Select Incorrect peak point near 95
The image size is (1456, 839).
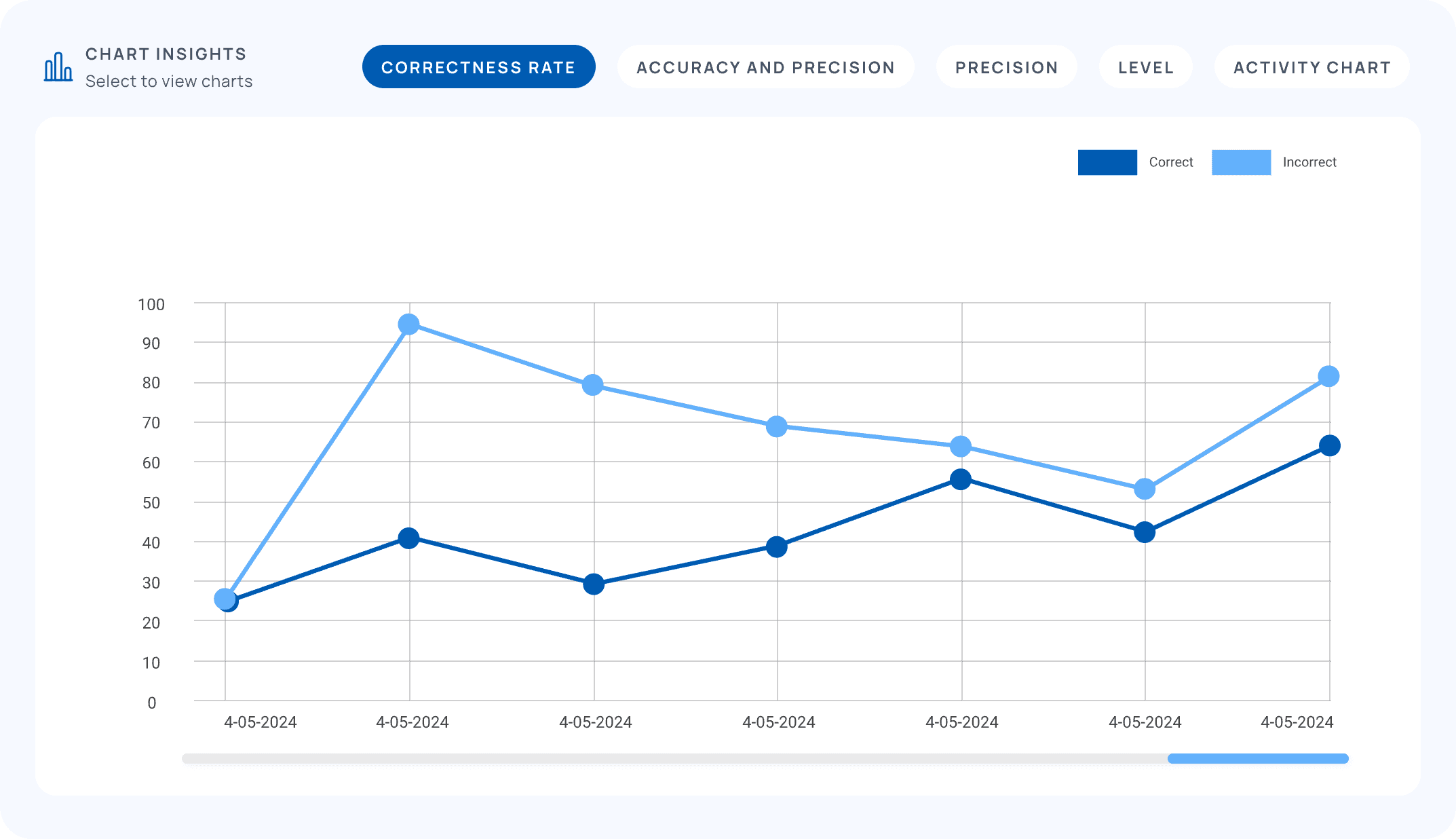pos(408,324)
